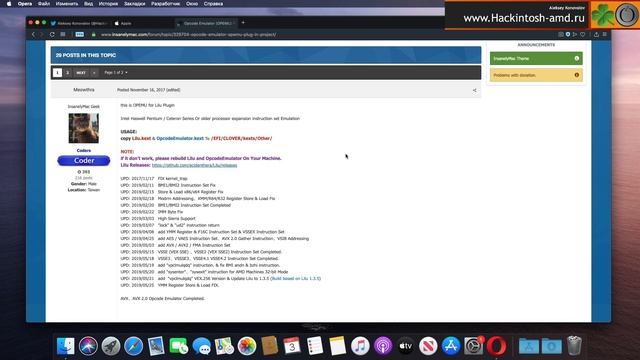Image resolution: width=640 pixels, height=360 pixels.
Task: Open Photos from the Dock
Action: point(247,346)
